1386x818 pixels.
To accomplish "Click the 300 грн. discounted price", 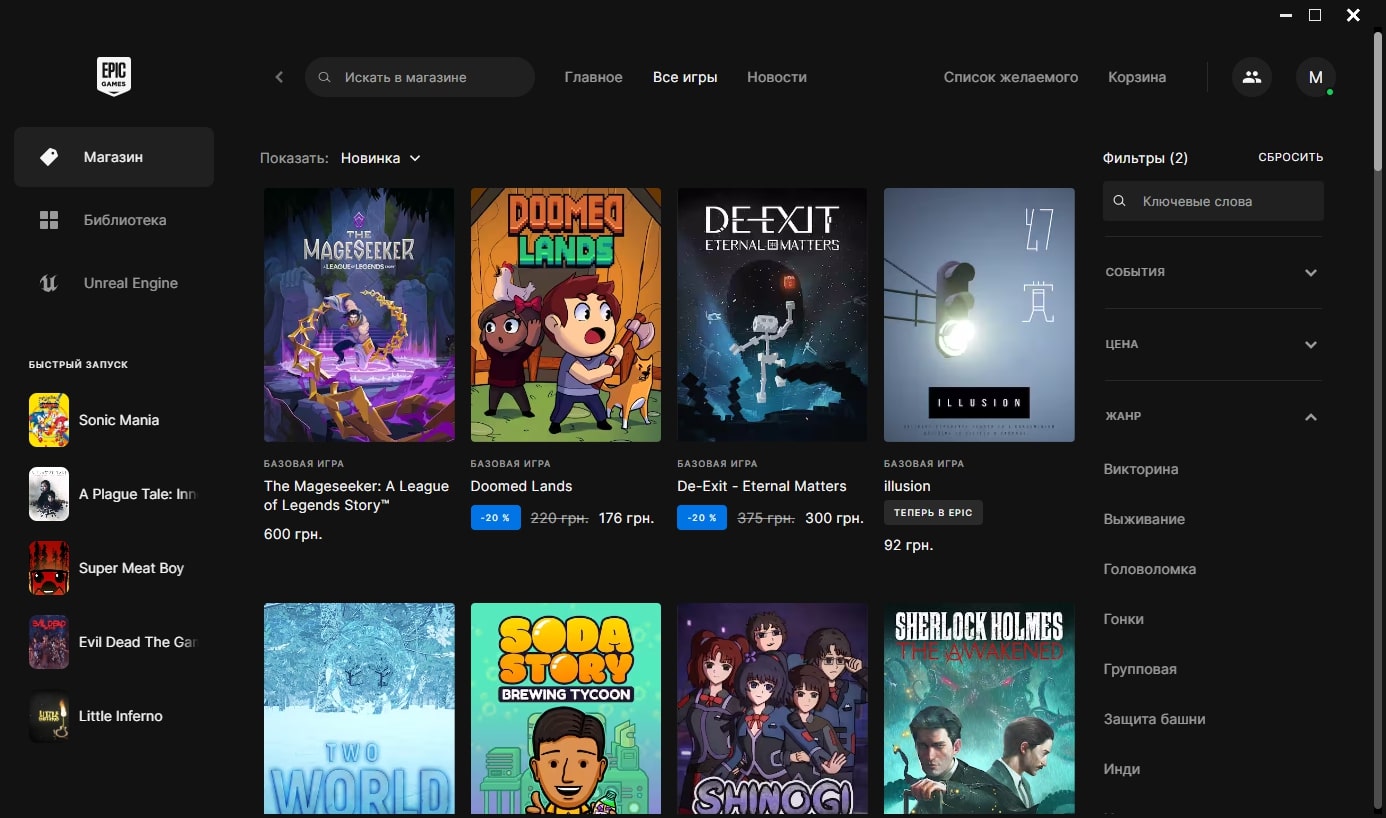I will [835, 518].
